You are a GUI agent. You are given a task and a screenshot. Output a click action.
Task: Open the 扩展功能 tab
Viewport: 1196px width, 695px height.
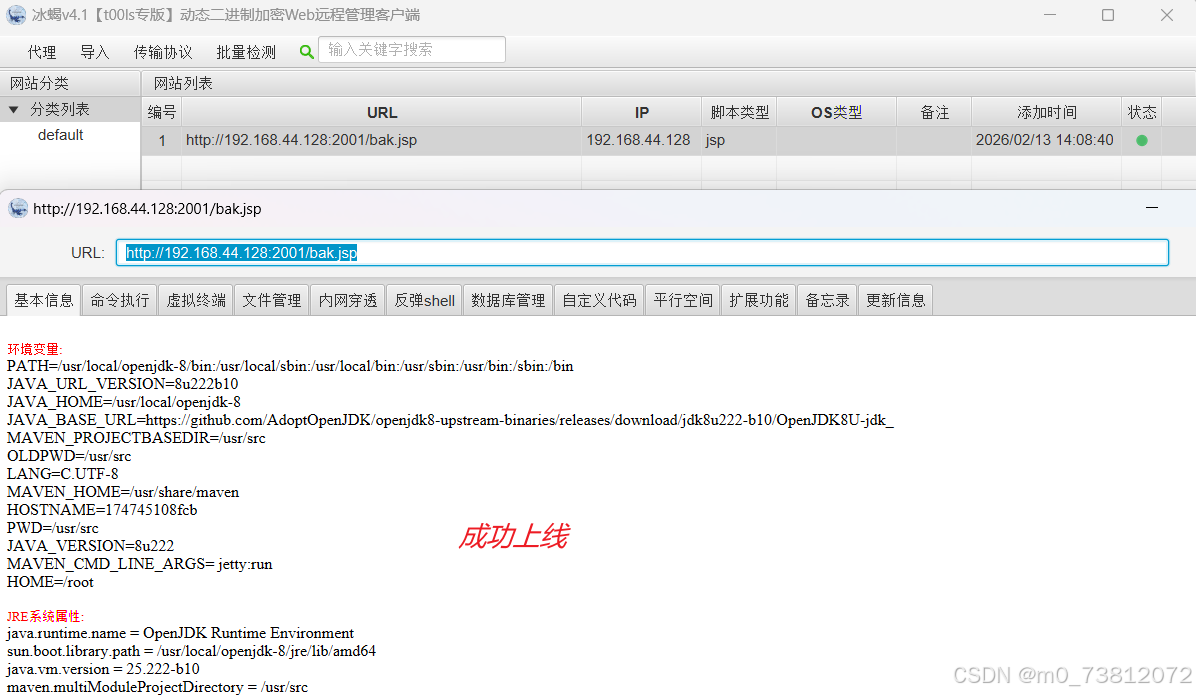click(759, 300)
